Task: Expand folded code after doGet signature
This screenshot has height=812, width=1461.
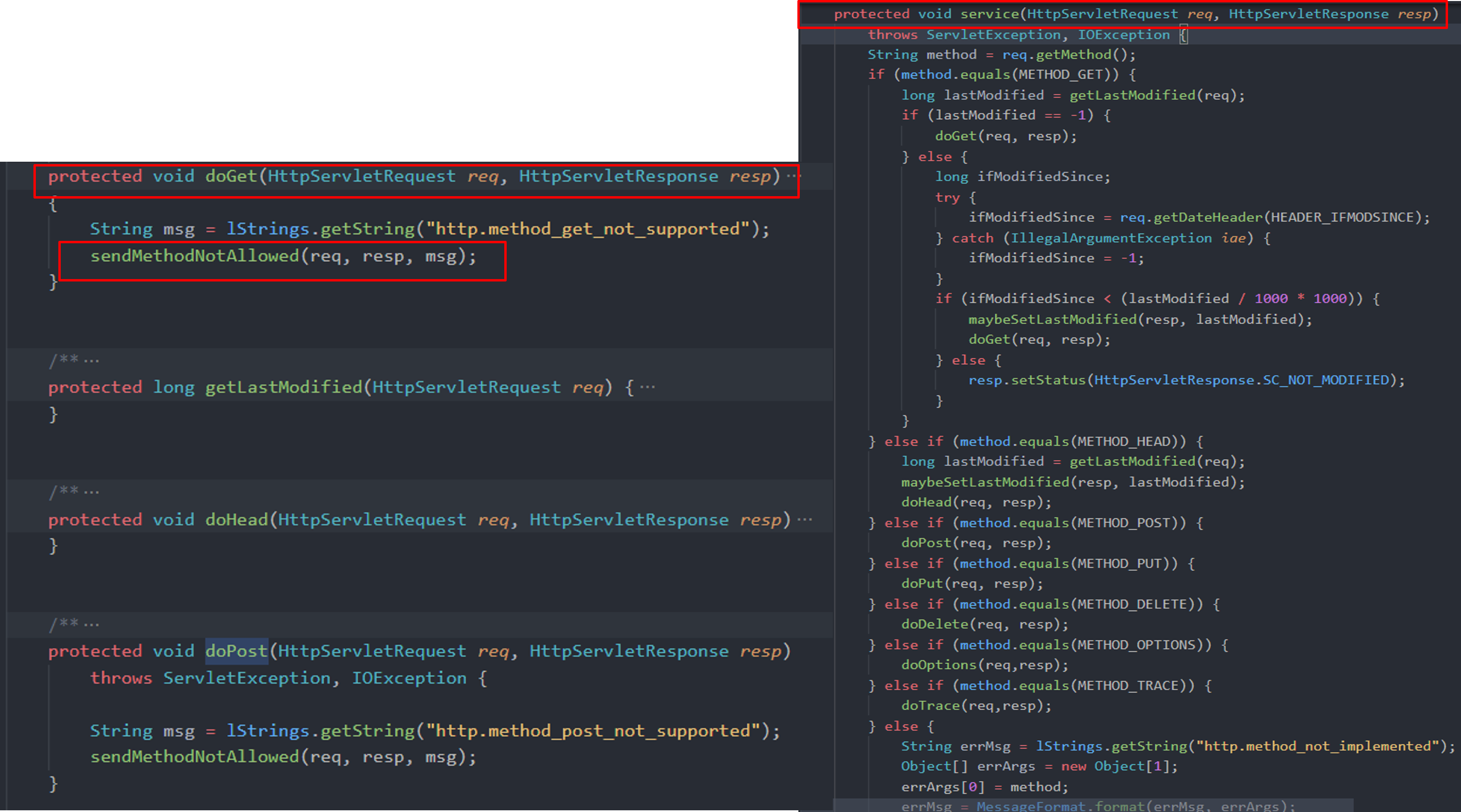Action: coord(793,176)
